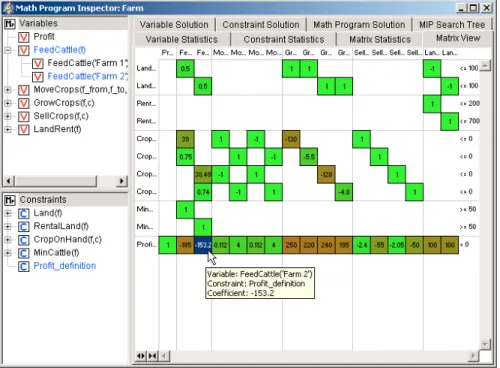Viewport: 500px width, 368px height.
Task: Click the variable icon beside LandRent(f)
Action: 24,129
